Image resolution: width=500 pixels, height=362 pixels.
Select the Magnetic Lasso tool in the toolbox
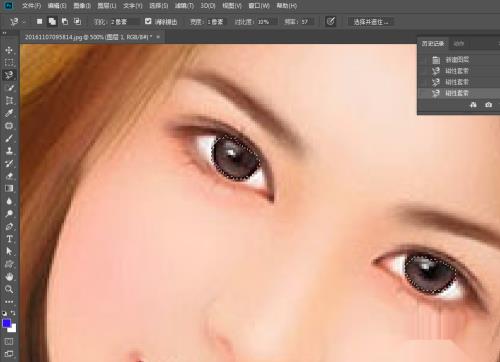tap(9, 75)
